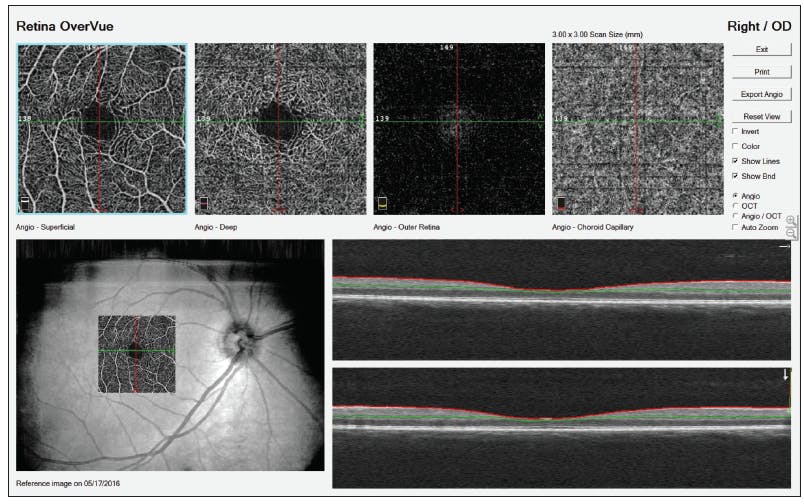Enable the Invert checkbox
Viewport: 804px width, 504px height.
(736, 131)
